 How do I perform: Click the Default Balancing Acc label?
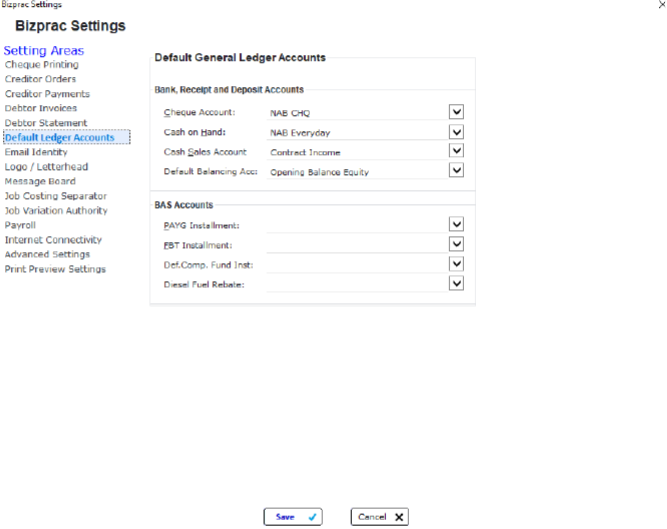click(211, 171)
